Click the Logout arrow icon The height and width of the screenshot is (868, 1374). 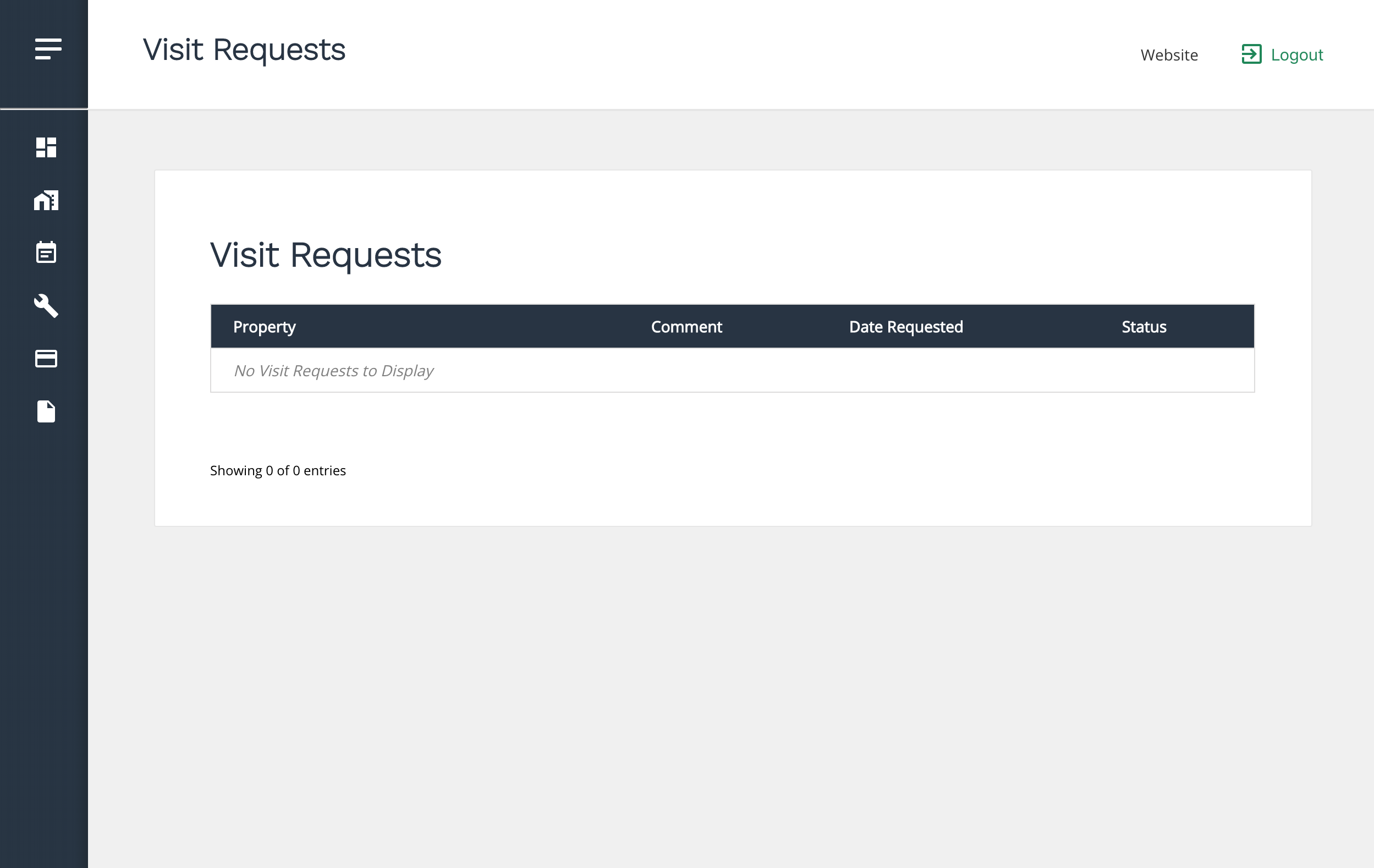1251,54
